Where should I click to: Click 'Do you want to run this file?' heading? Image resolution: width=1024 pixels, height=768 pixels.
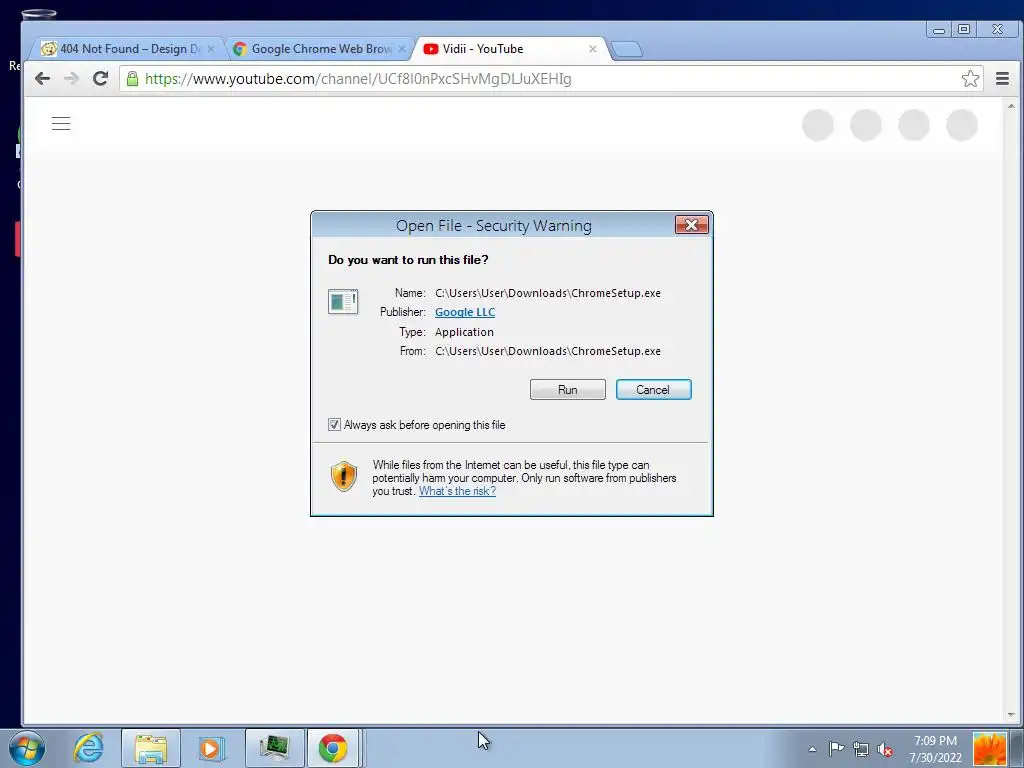tap(408, 260)
